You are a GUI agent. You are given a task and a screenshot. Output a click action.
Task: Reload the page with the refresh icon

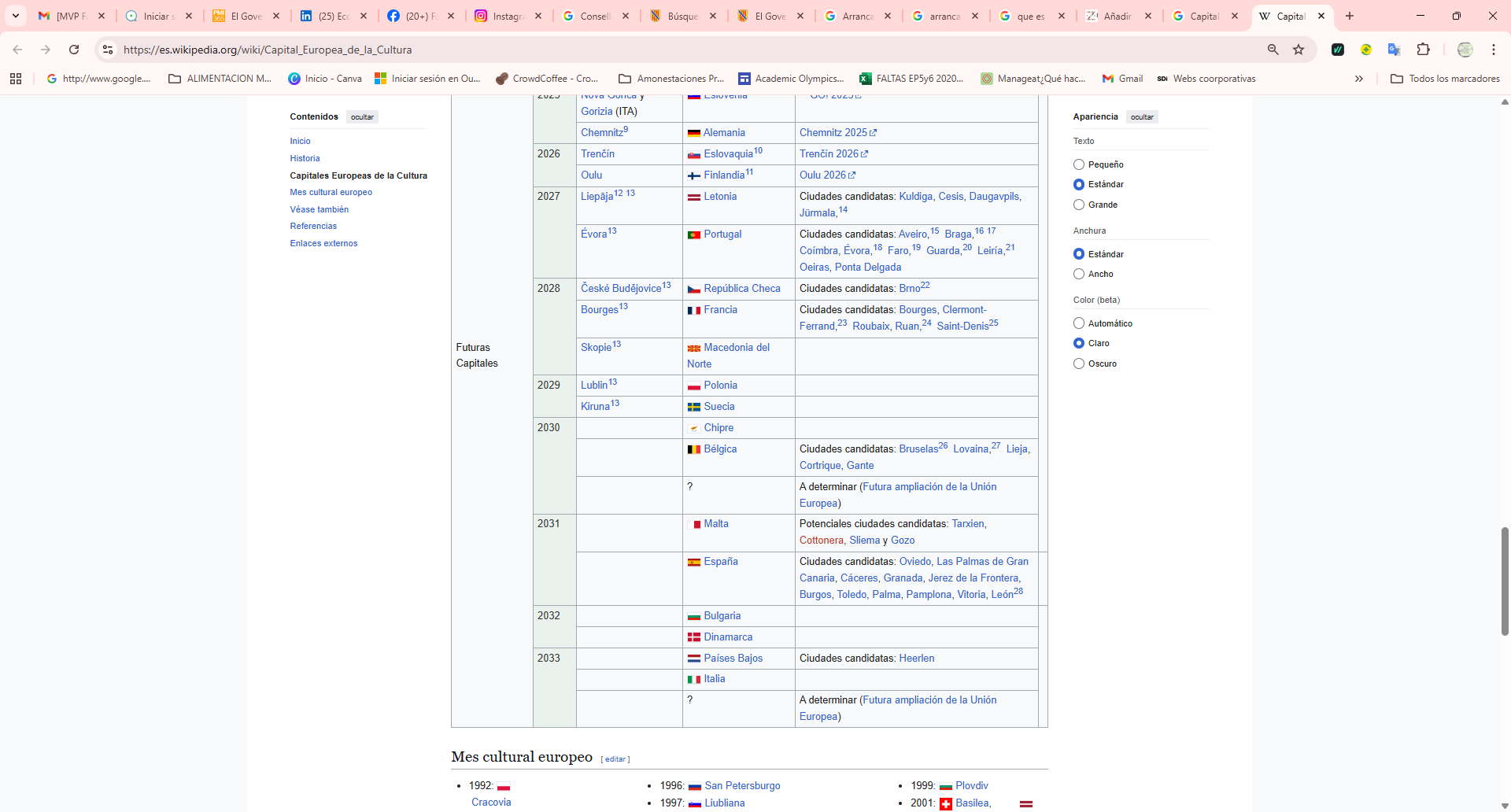pos(74,50)
